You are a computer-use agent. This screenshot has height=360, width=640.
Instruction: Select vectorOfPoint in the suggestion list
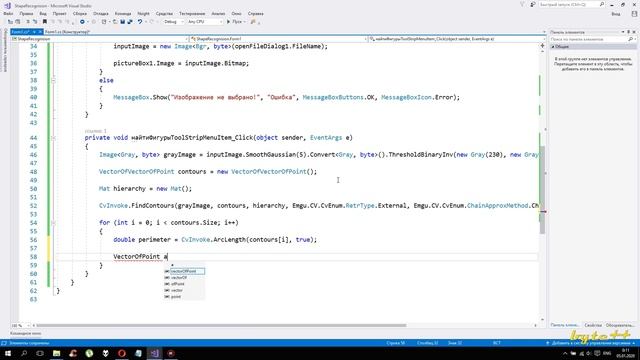click(184, 271)
